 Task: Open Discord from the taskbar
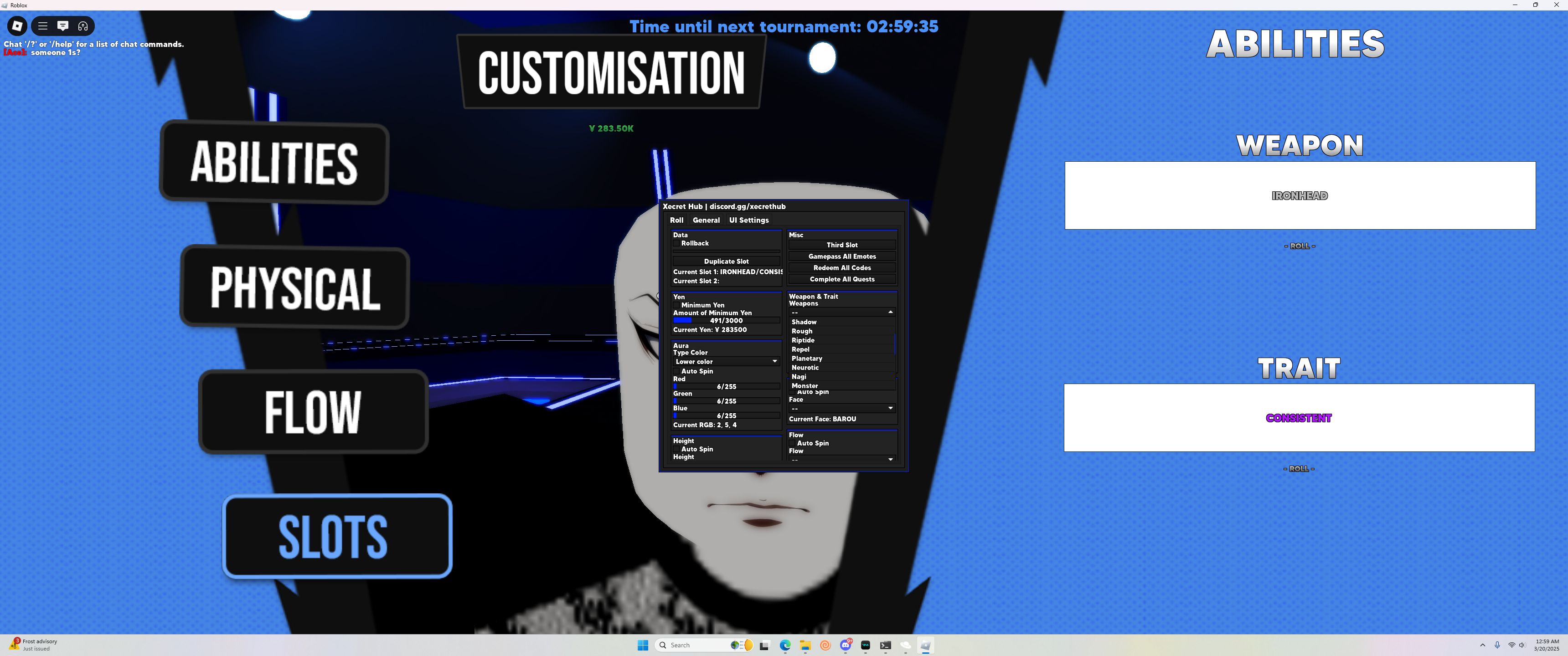[846, 645]
